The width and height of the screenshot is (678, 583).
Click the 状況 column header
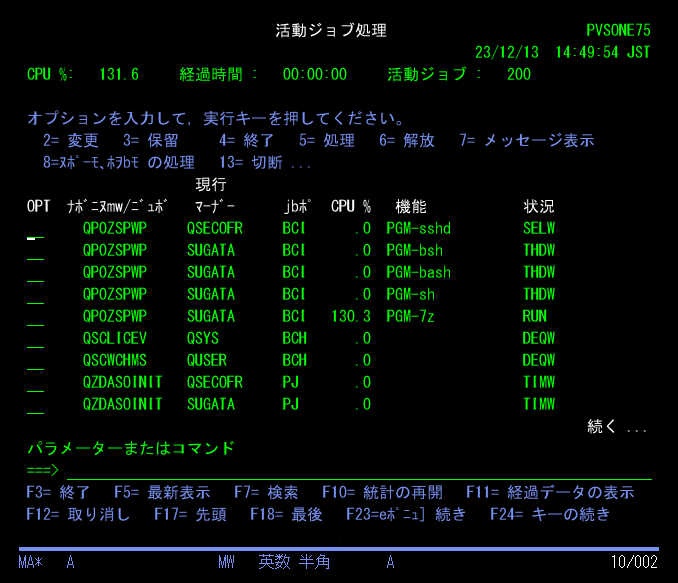539,206
